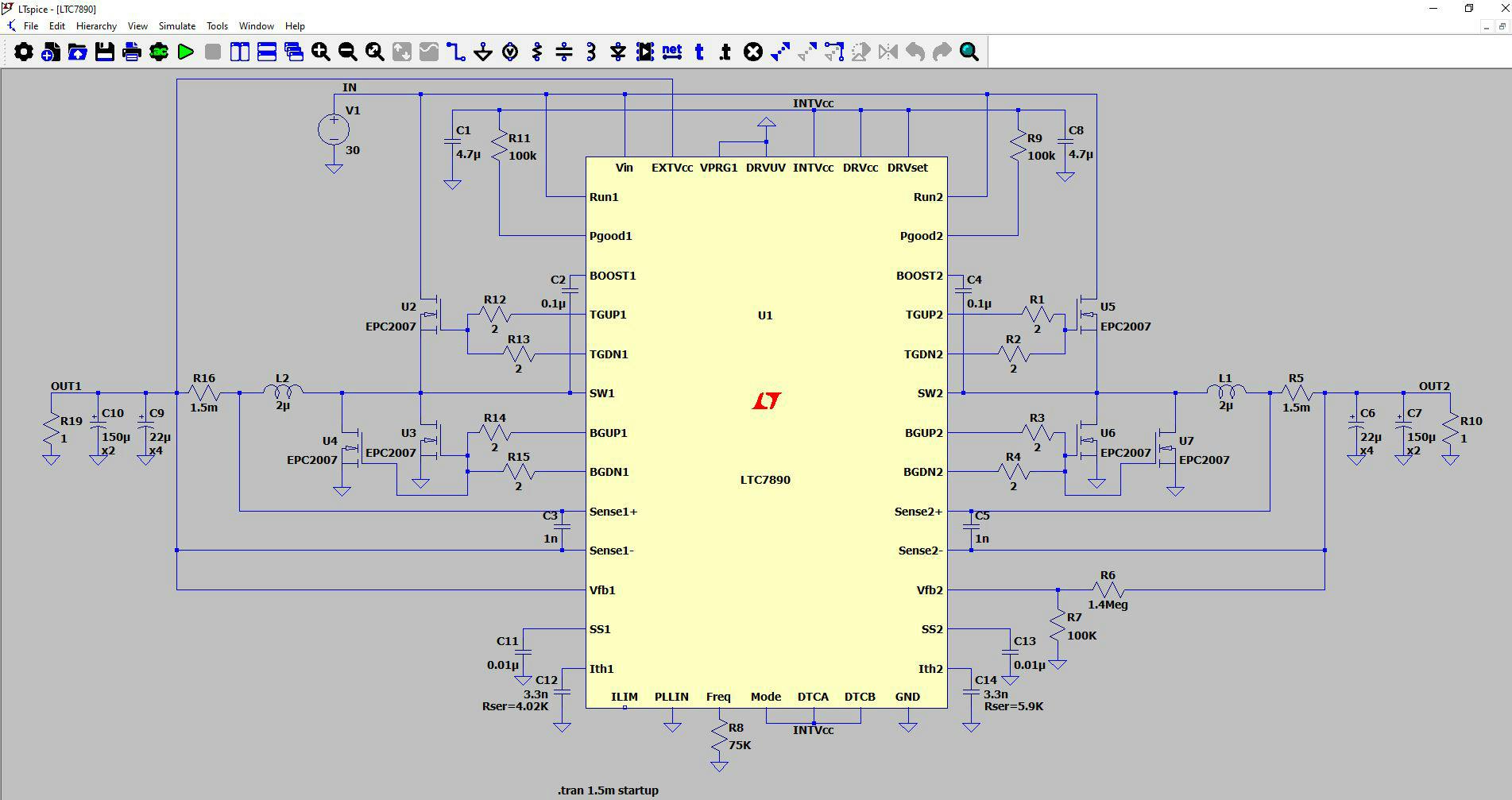Open the Simulate menu
1512x800 pixels.
click(176, 25)
